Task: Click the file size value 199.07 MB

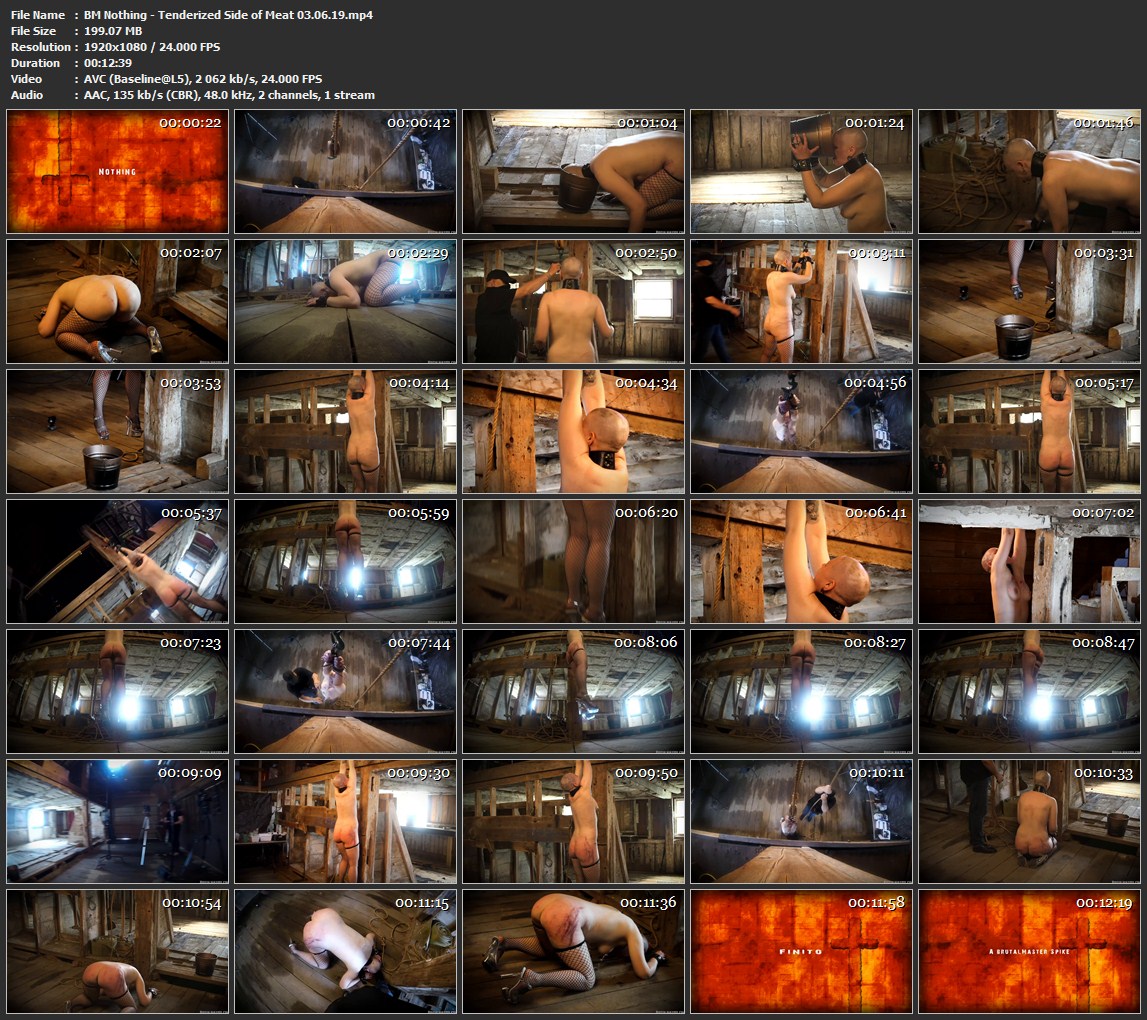Action: 113,31
